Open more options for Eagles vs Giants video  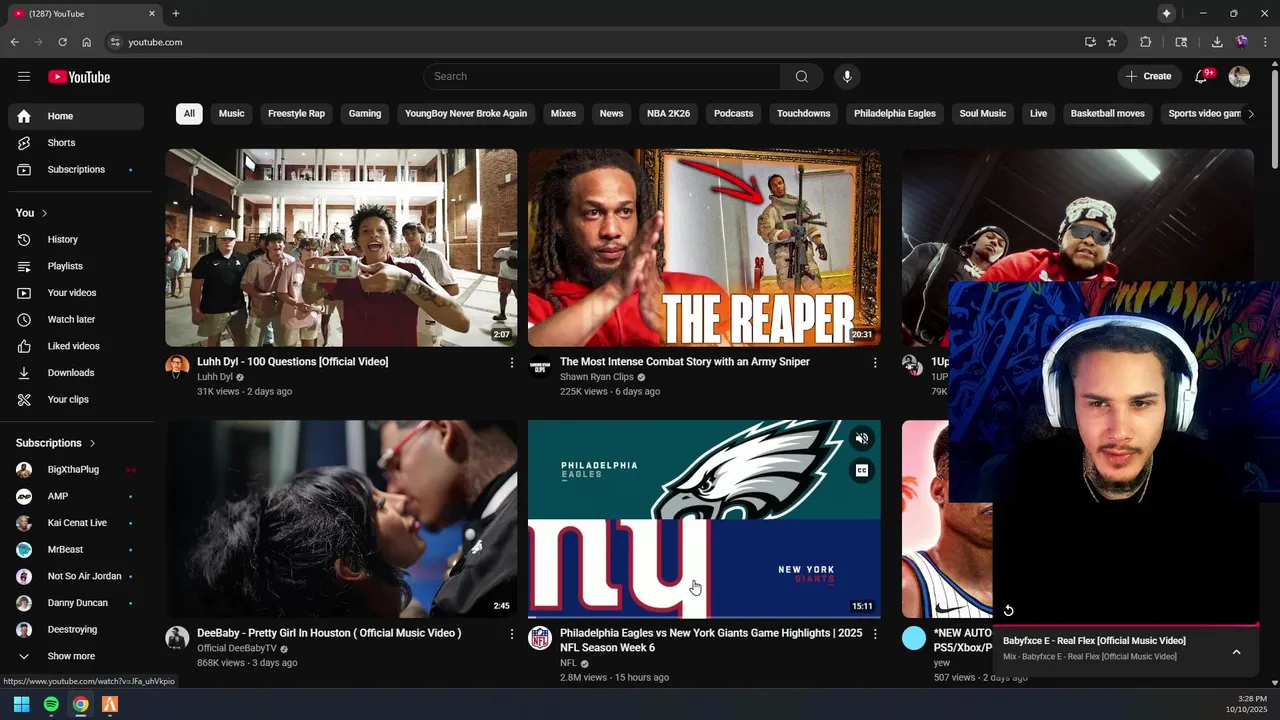coord(875,633)
